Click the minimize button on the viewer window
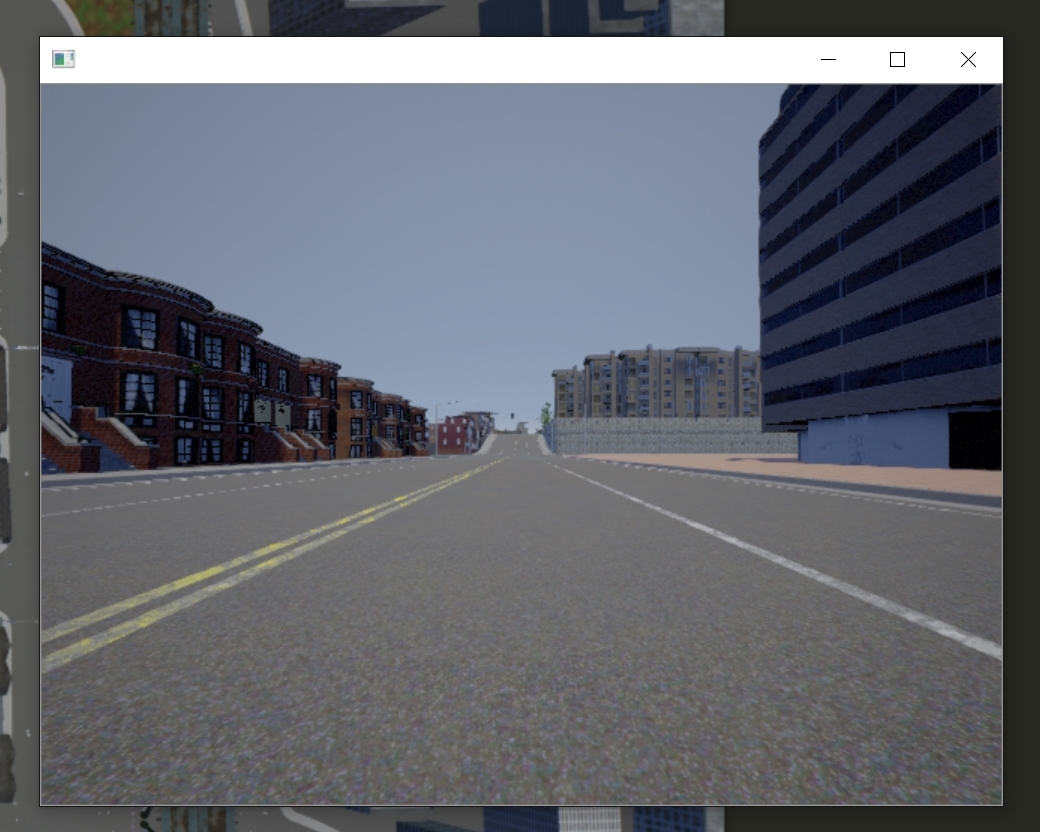Viewport: 1040px width, 832px height. coord(828,59)
